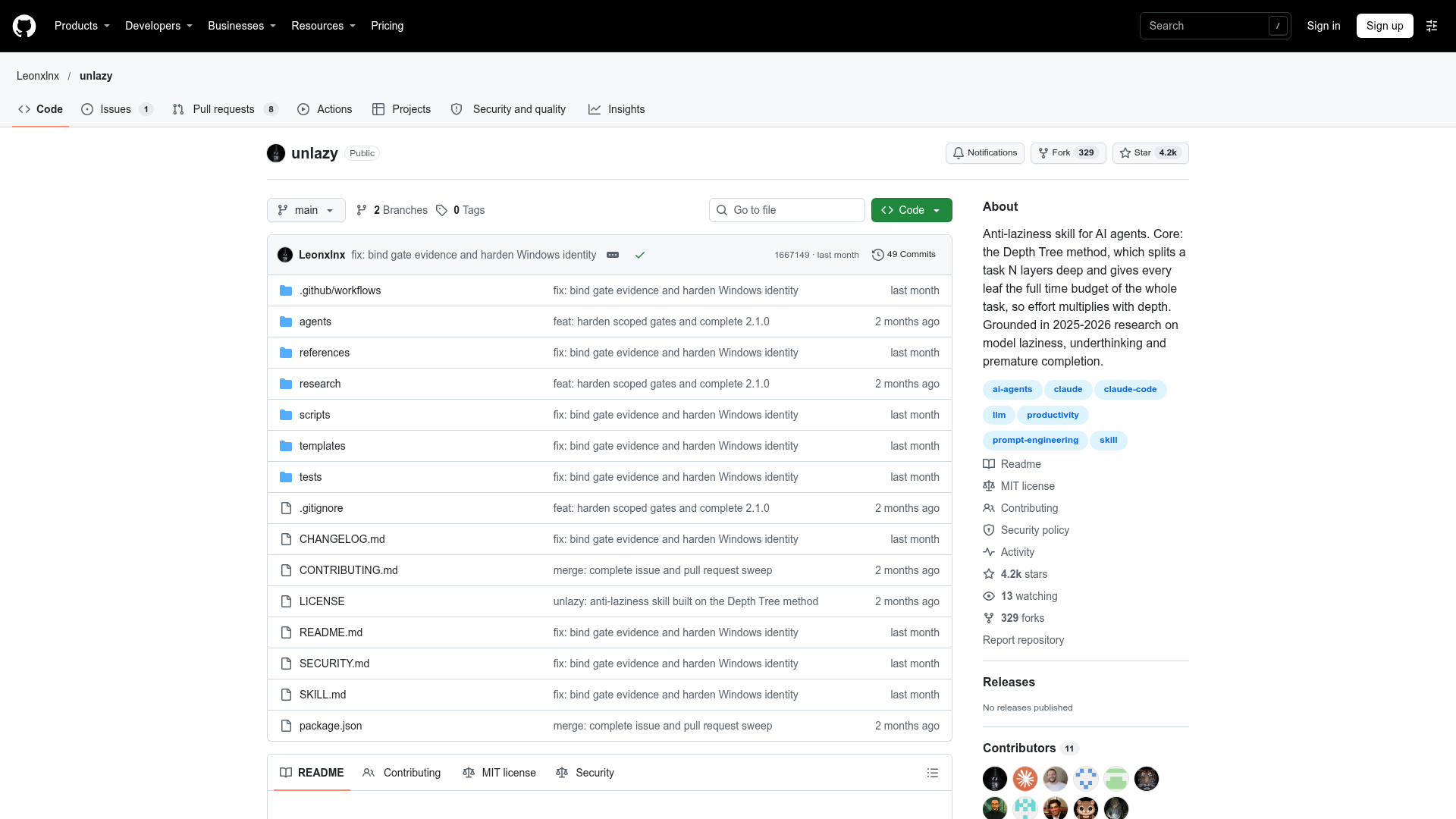Click the Go to file field
Viewport: 1456px width, 819px height.
tap(787, 210)
